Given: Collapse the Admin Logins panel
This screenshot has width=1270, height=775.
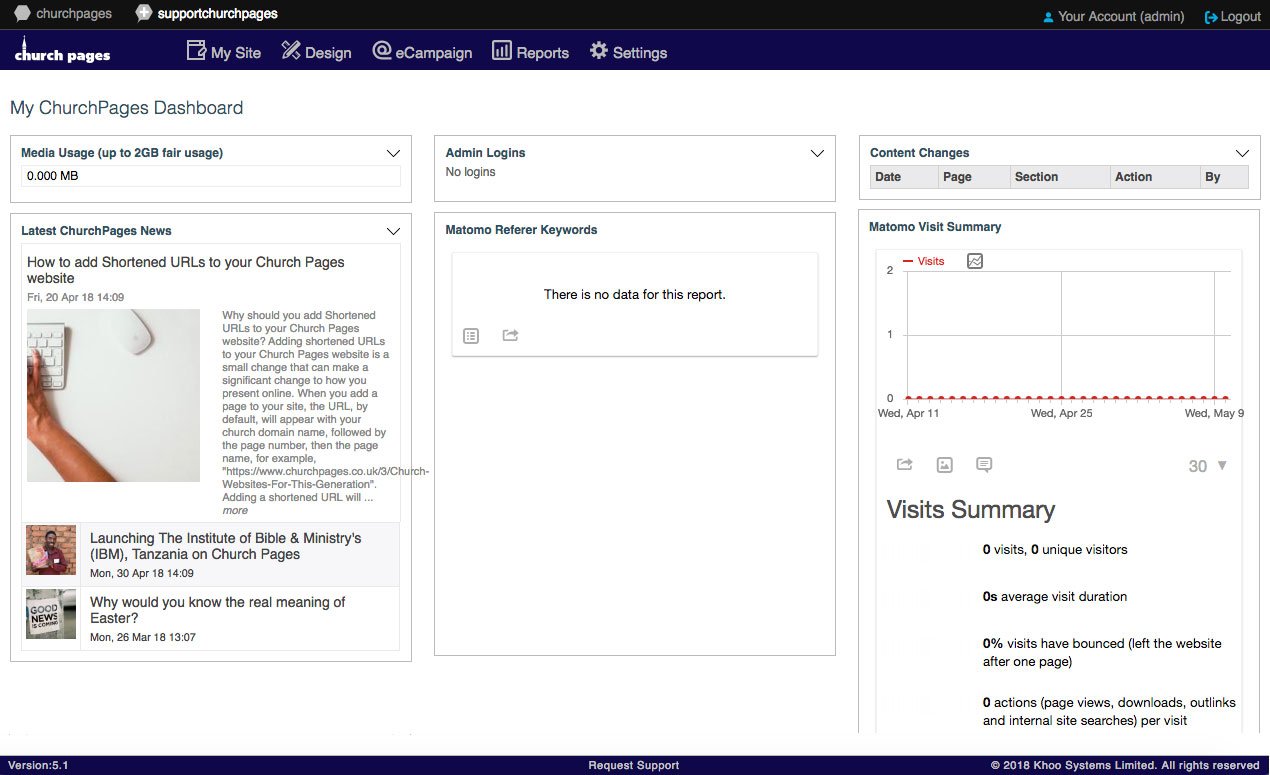Looking at the screenshot, I should point(817,153).
